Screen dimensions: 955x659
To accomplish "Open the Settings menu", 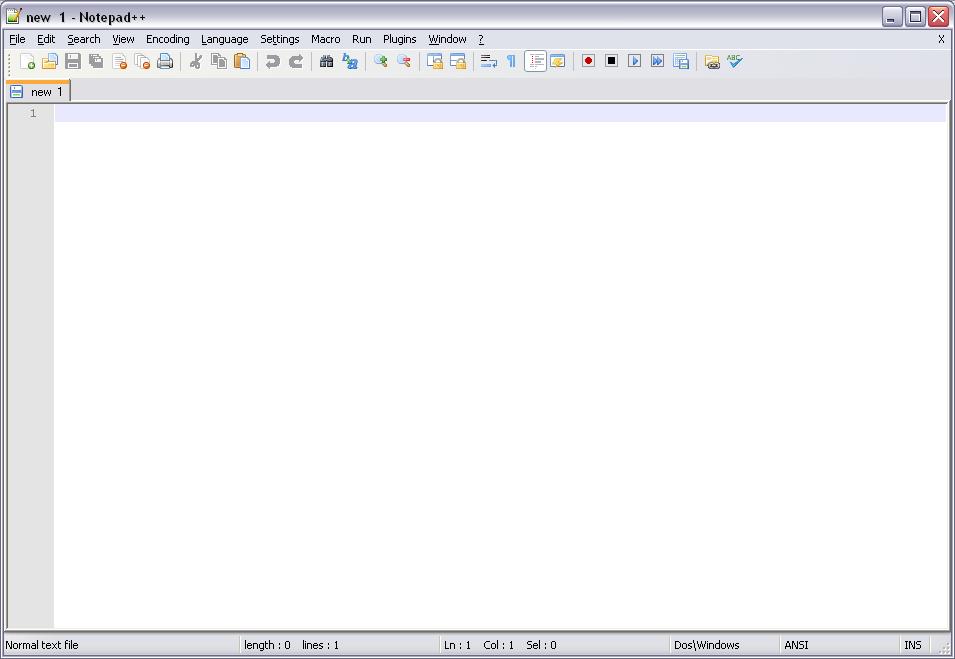I will (280, 39).
